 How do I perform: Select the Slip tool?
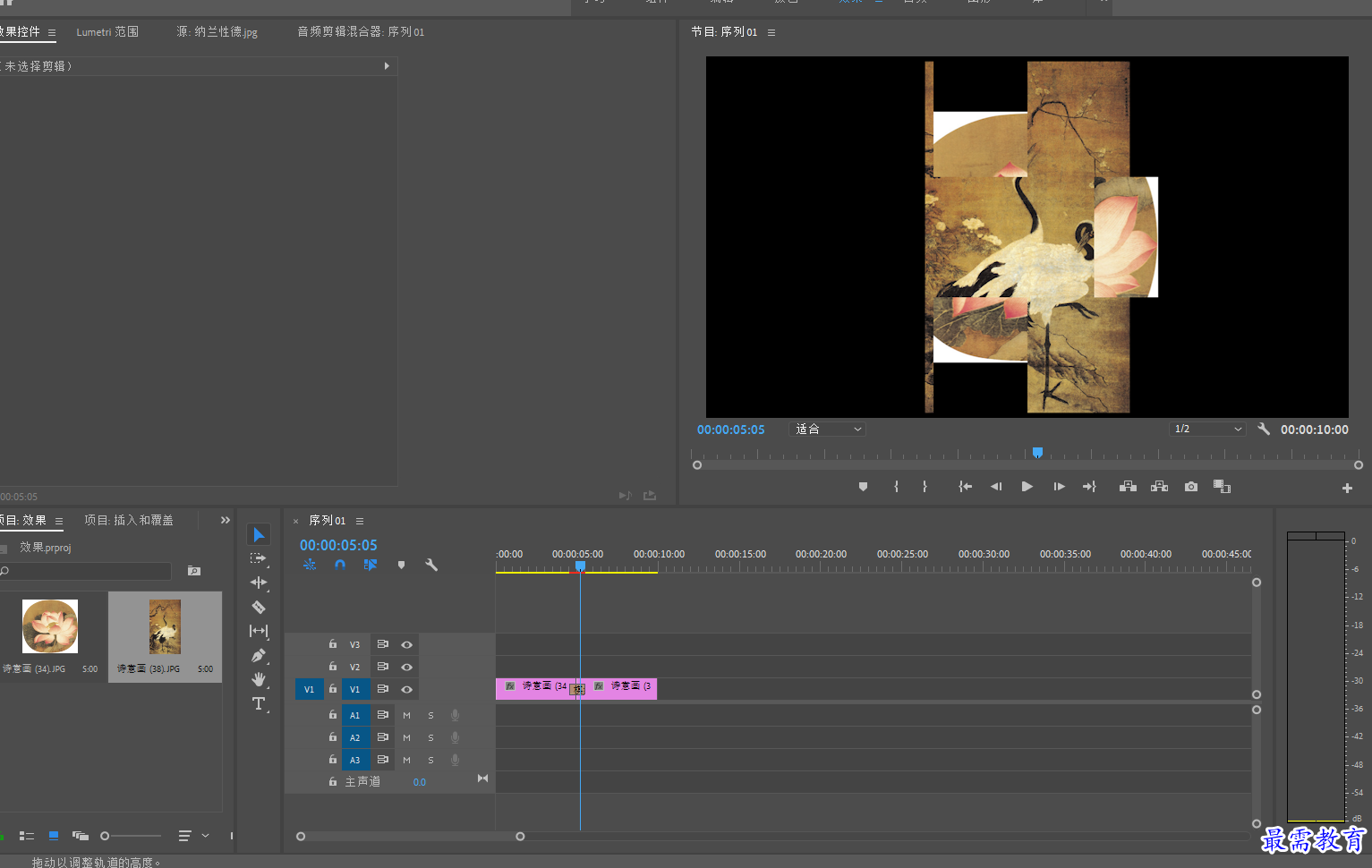259,631
